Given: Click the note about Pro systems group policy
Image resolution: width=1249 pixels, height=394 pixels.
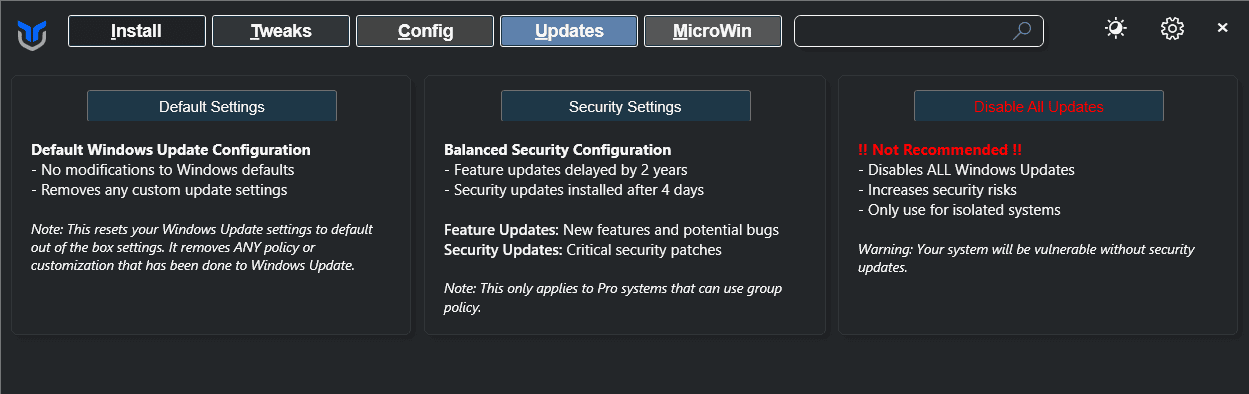Looking at the screenshot, I should click(613, 298).
